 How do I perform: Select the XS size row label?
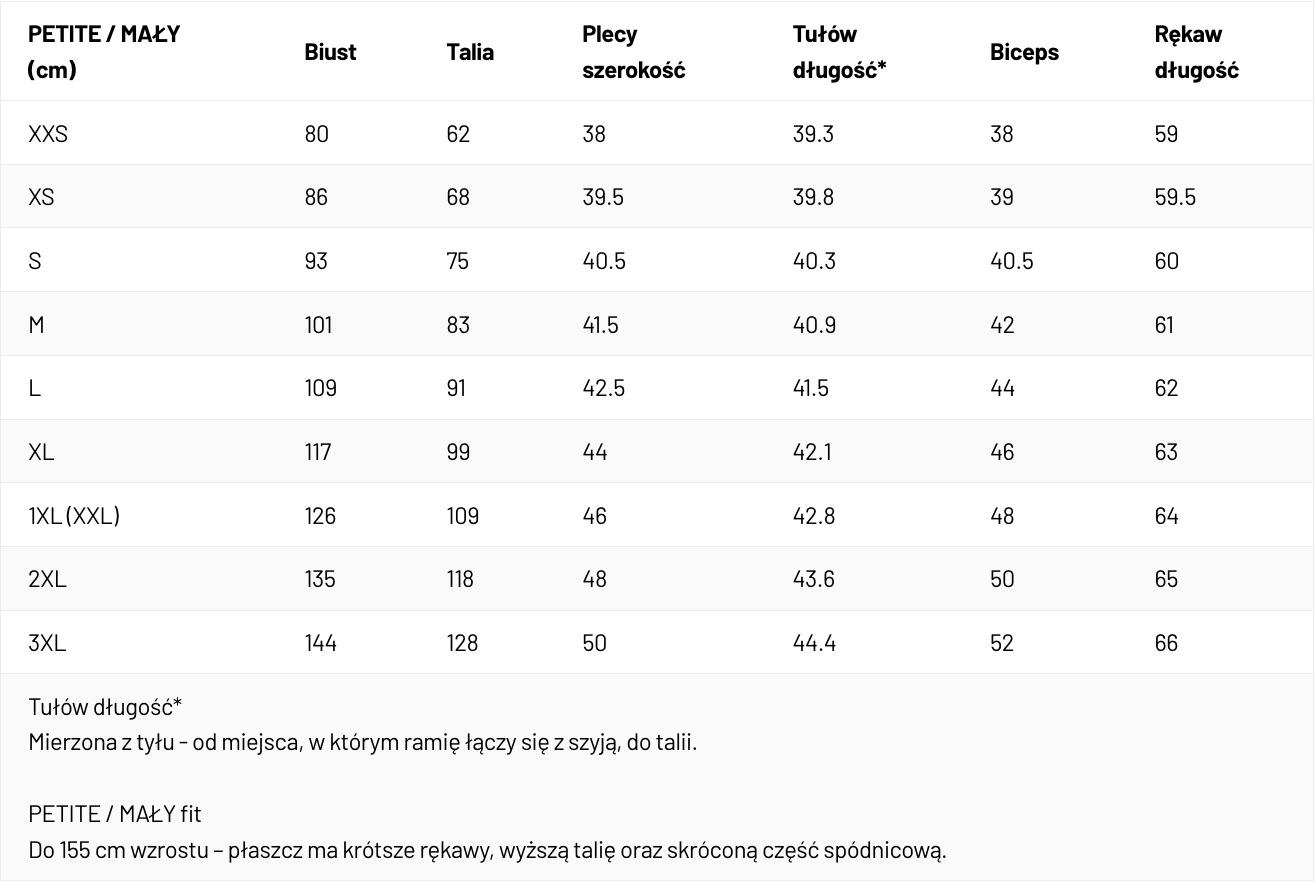(41, 197)
